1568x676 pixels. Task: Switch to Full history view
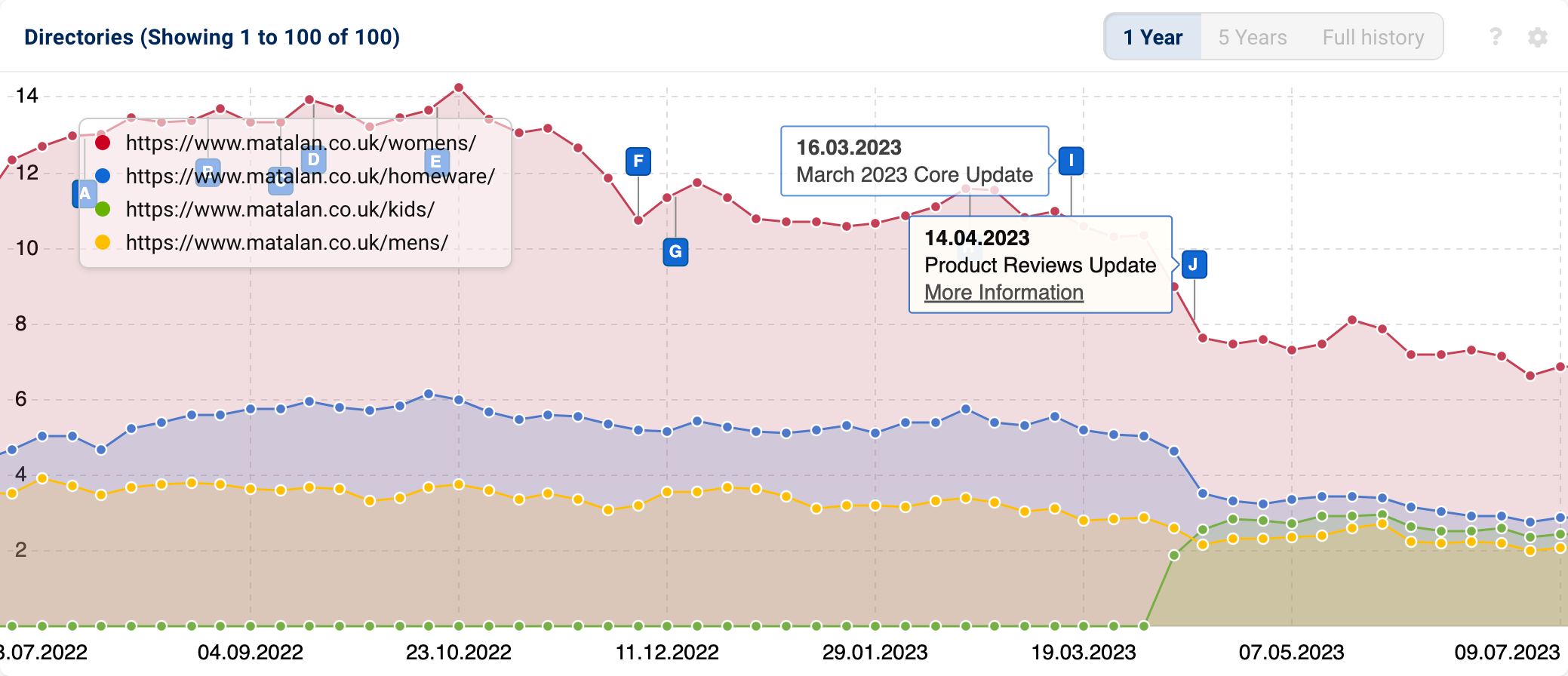pos(1373,37)
